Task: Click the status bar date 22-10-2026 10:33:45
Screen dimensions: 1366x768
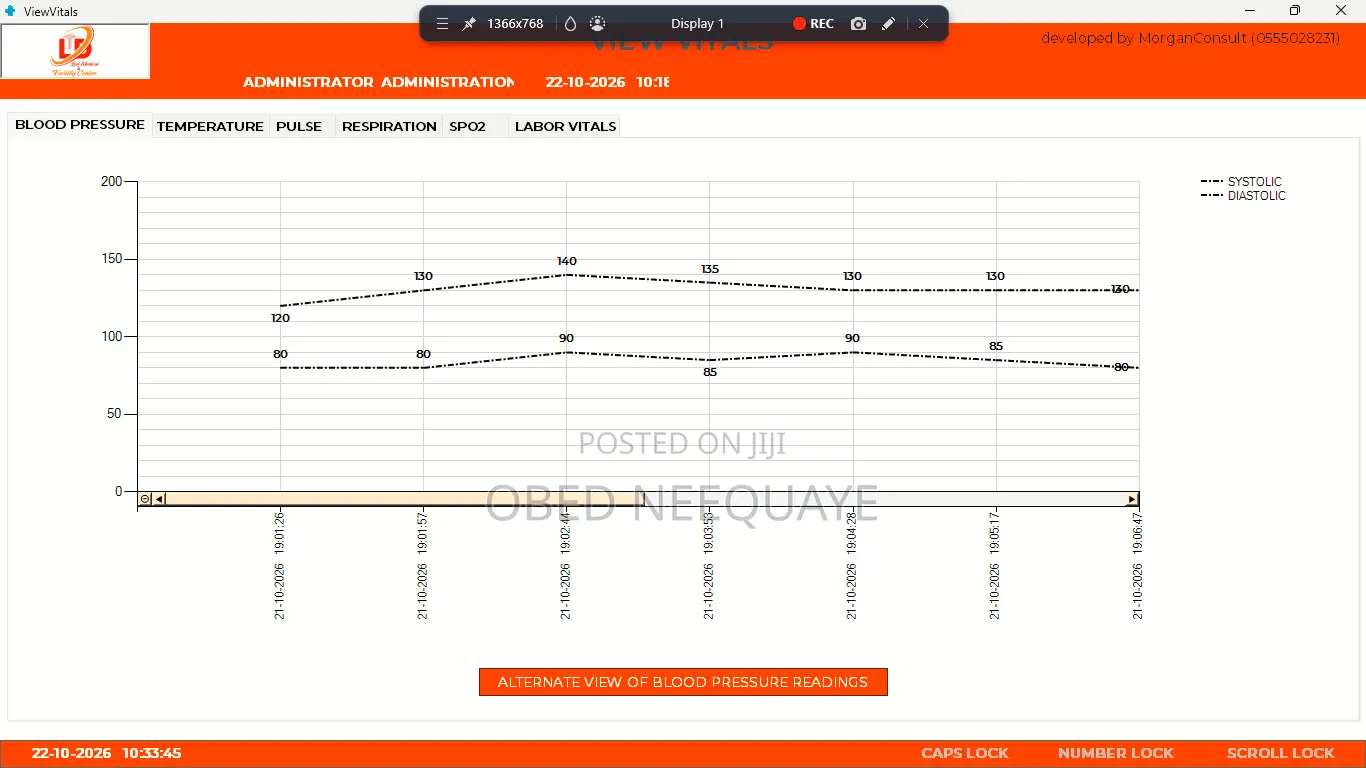Action: pyautogui.click(x=107, y=753)
